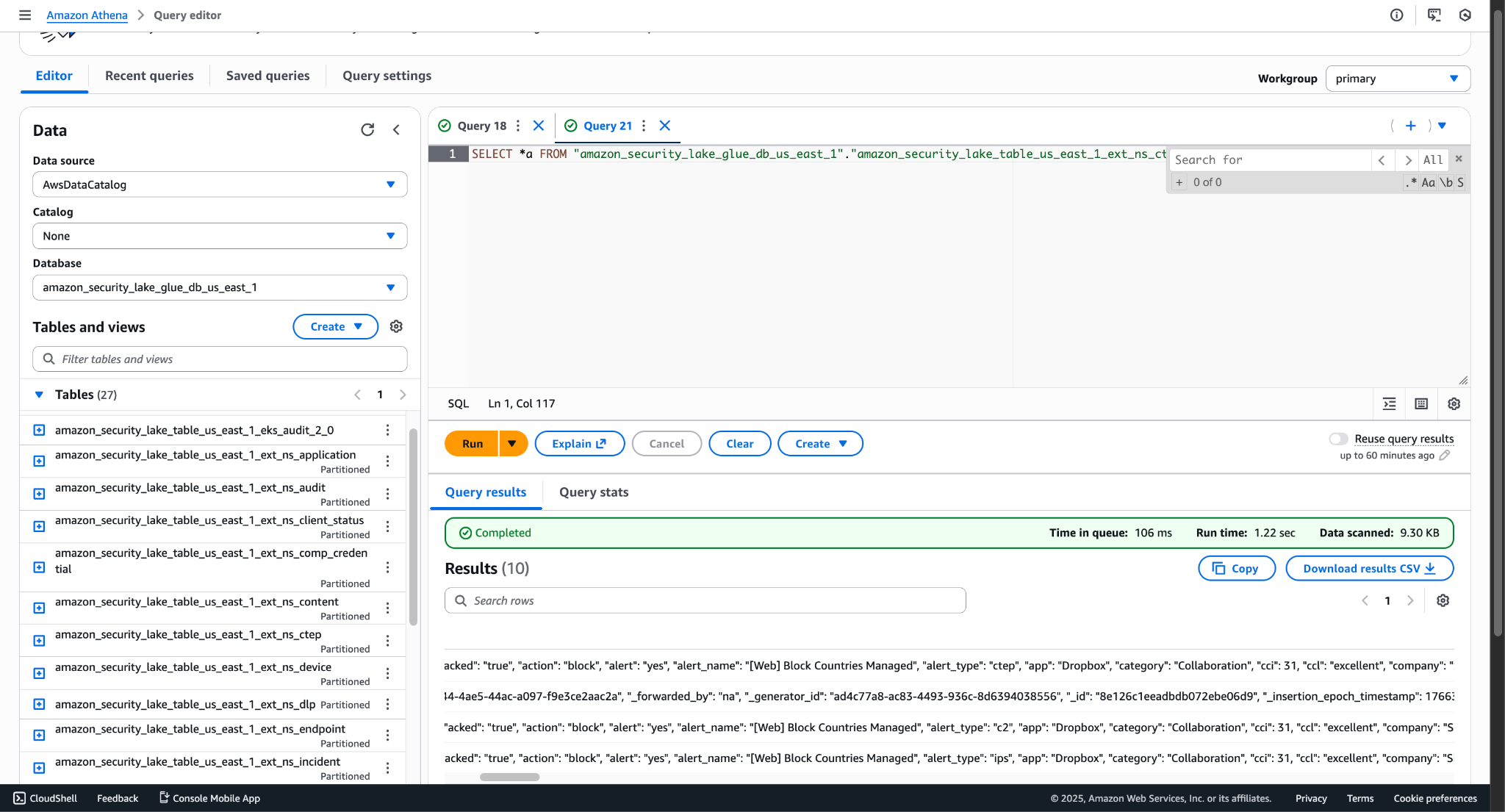Go to previous results page
This screenshot has height=812, width=1505.
tap(1365, 600)
